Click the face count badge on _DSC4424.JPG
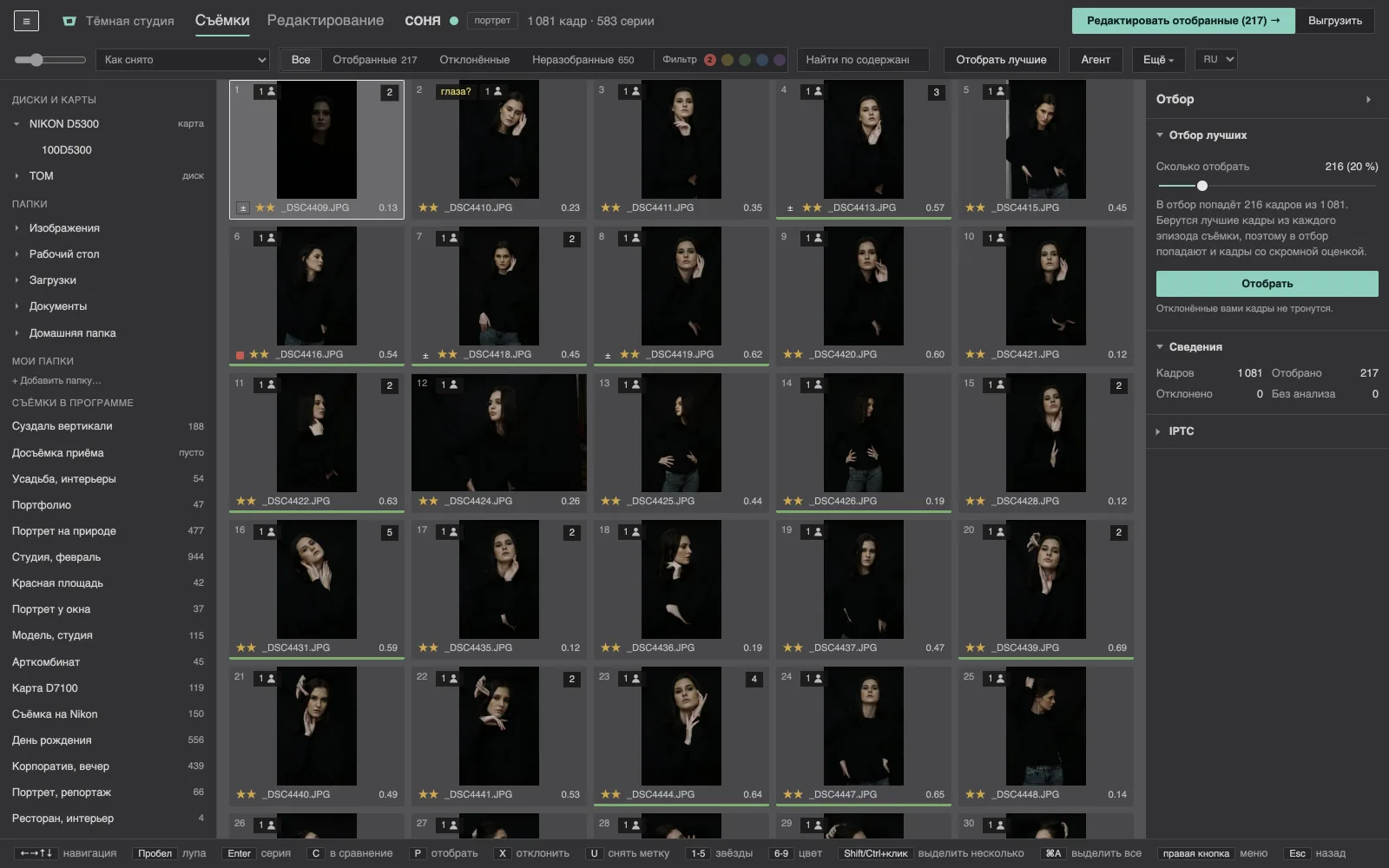This screenshot has width=1389, height=868. pyautogui.click(x=449, y=385)
